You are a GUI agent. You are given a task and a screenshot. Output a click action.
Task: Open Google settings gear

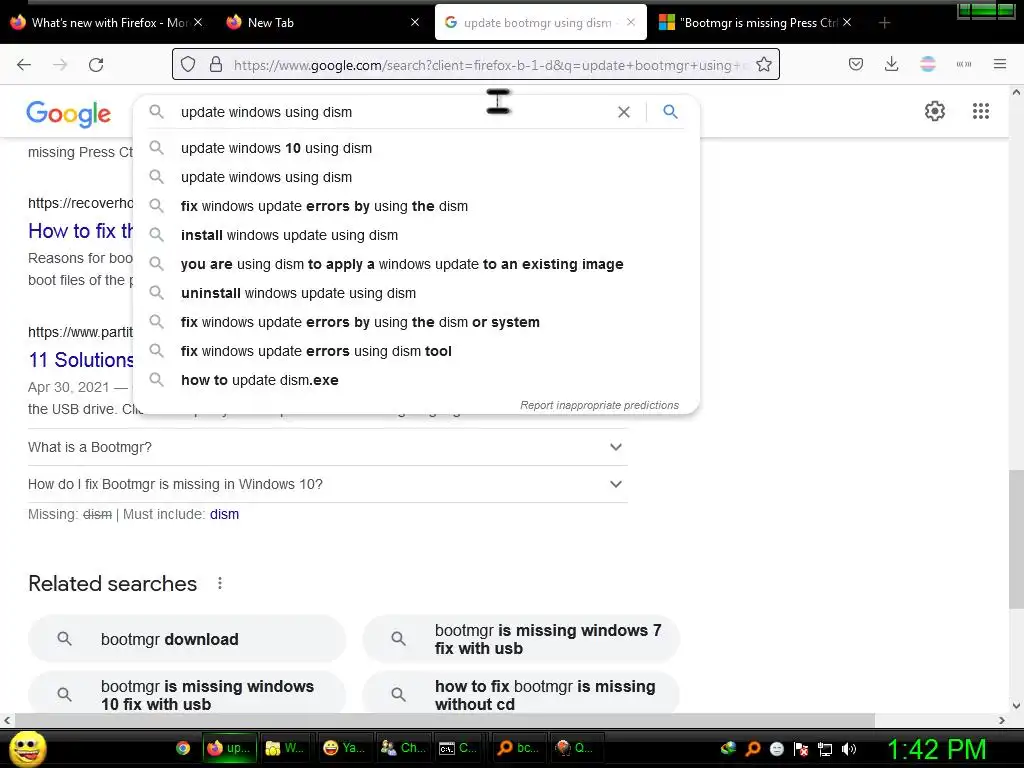[x=935, y=111]
